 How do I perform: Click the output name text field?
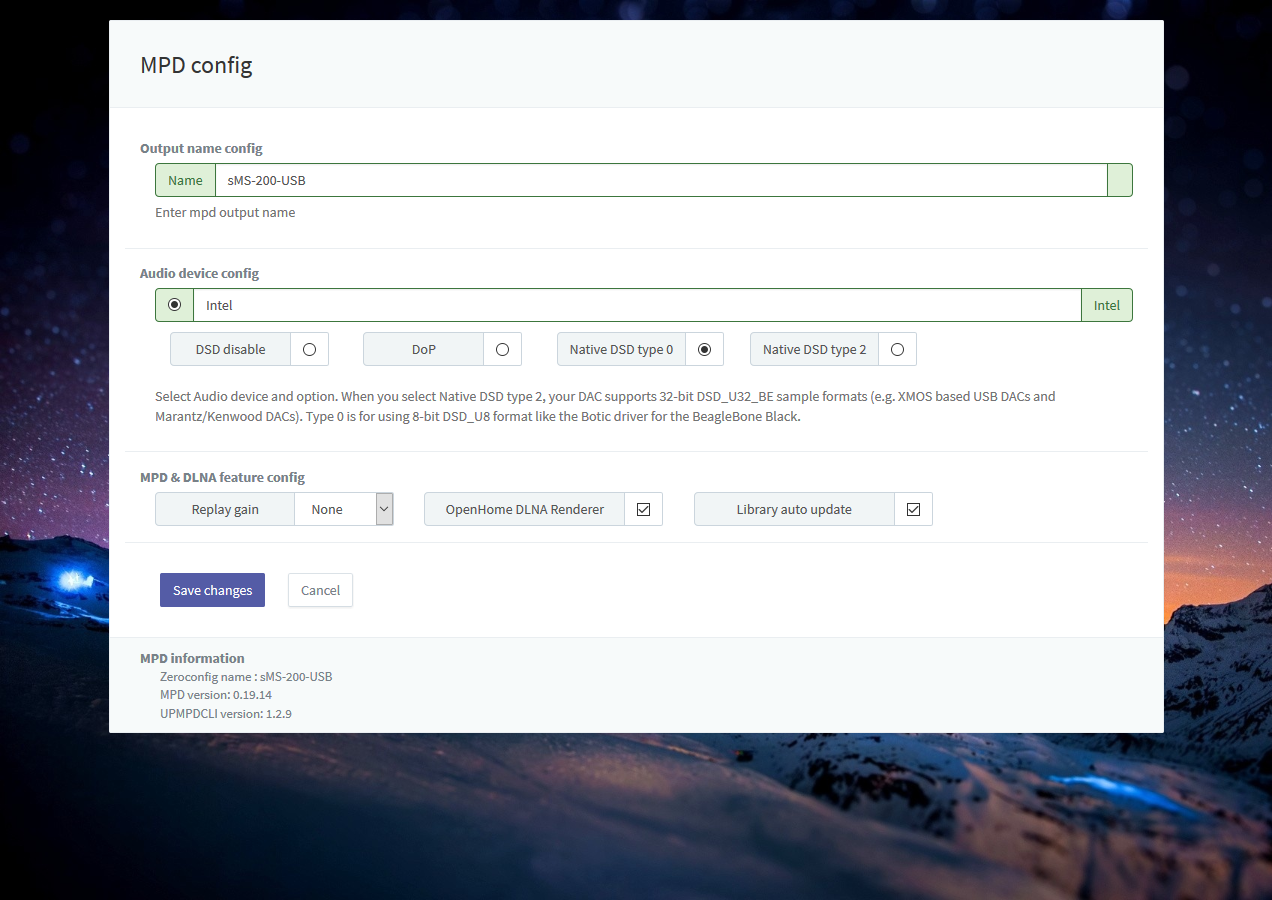tap(660, 181)
